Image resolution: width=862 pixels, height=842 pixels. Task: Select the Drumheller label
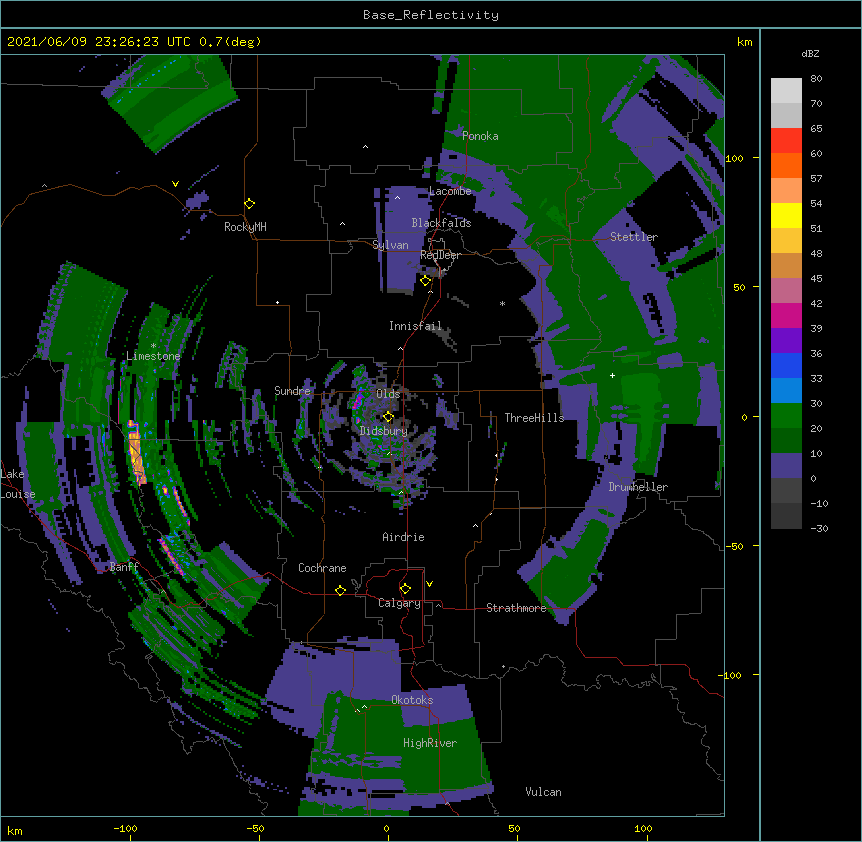(638, 487)
